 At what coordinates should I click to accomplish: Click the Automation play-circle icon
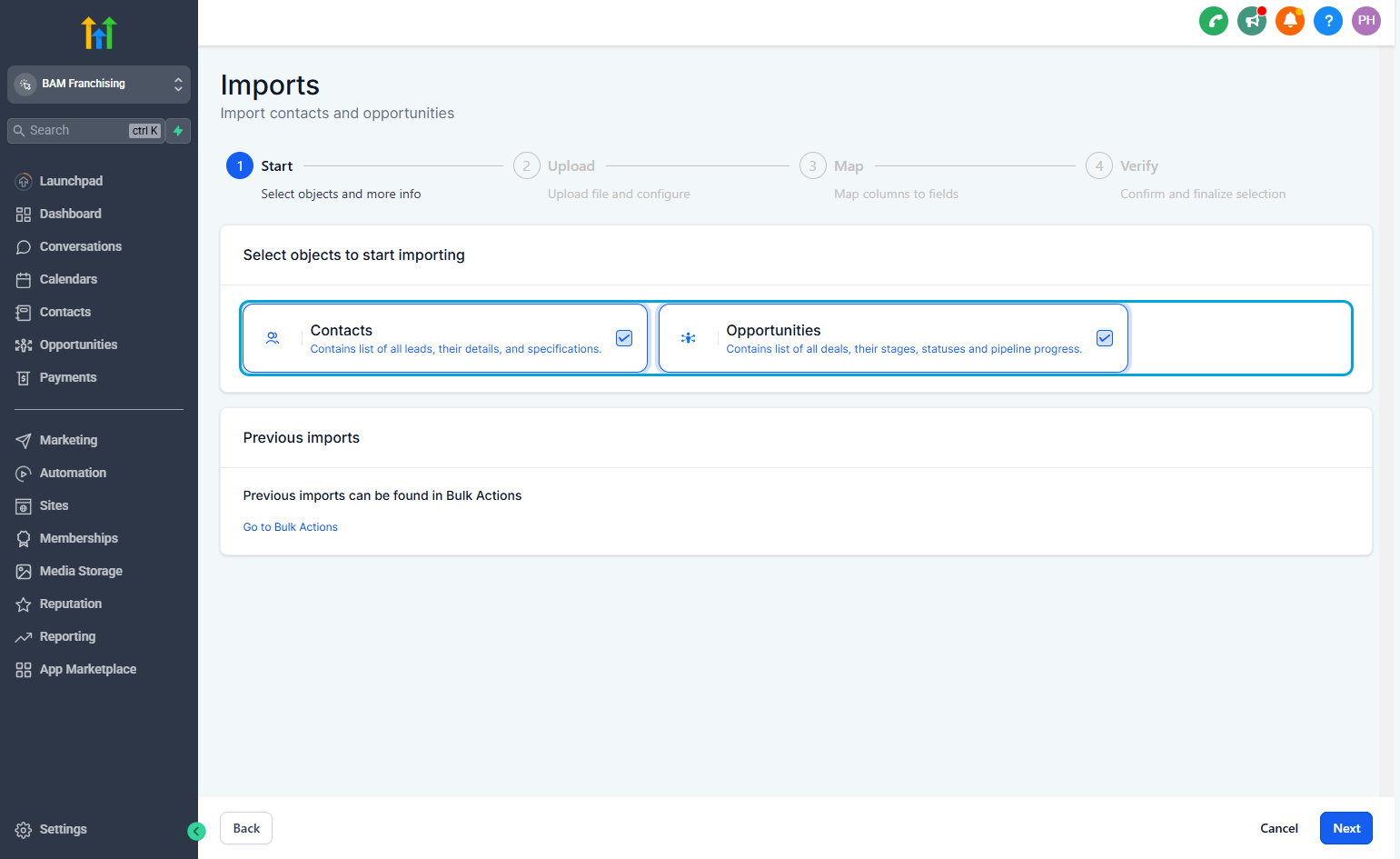pos(24,473)
